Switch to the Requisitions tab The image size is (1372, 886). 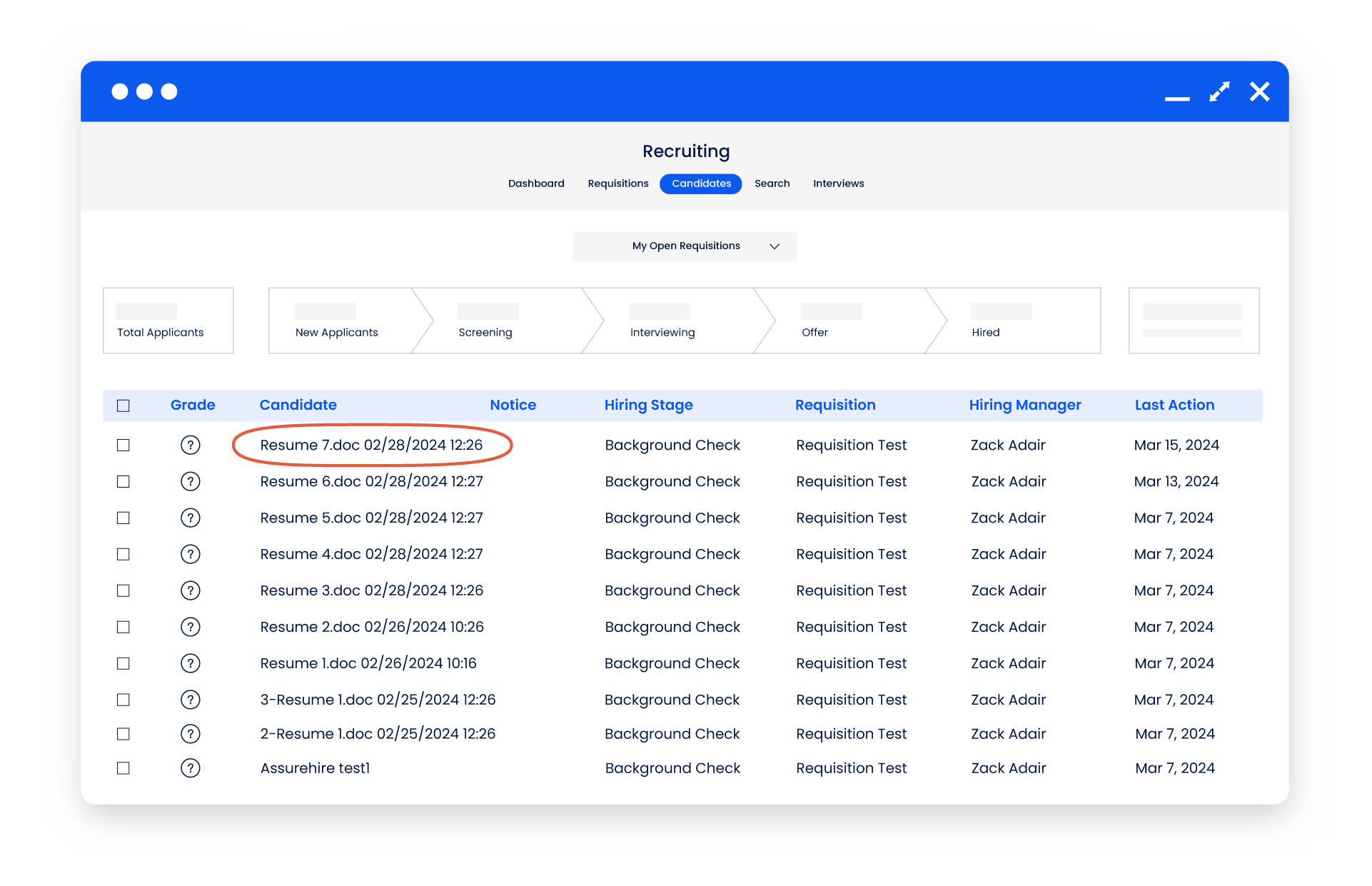click(x=617, y=183)
